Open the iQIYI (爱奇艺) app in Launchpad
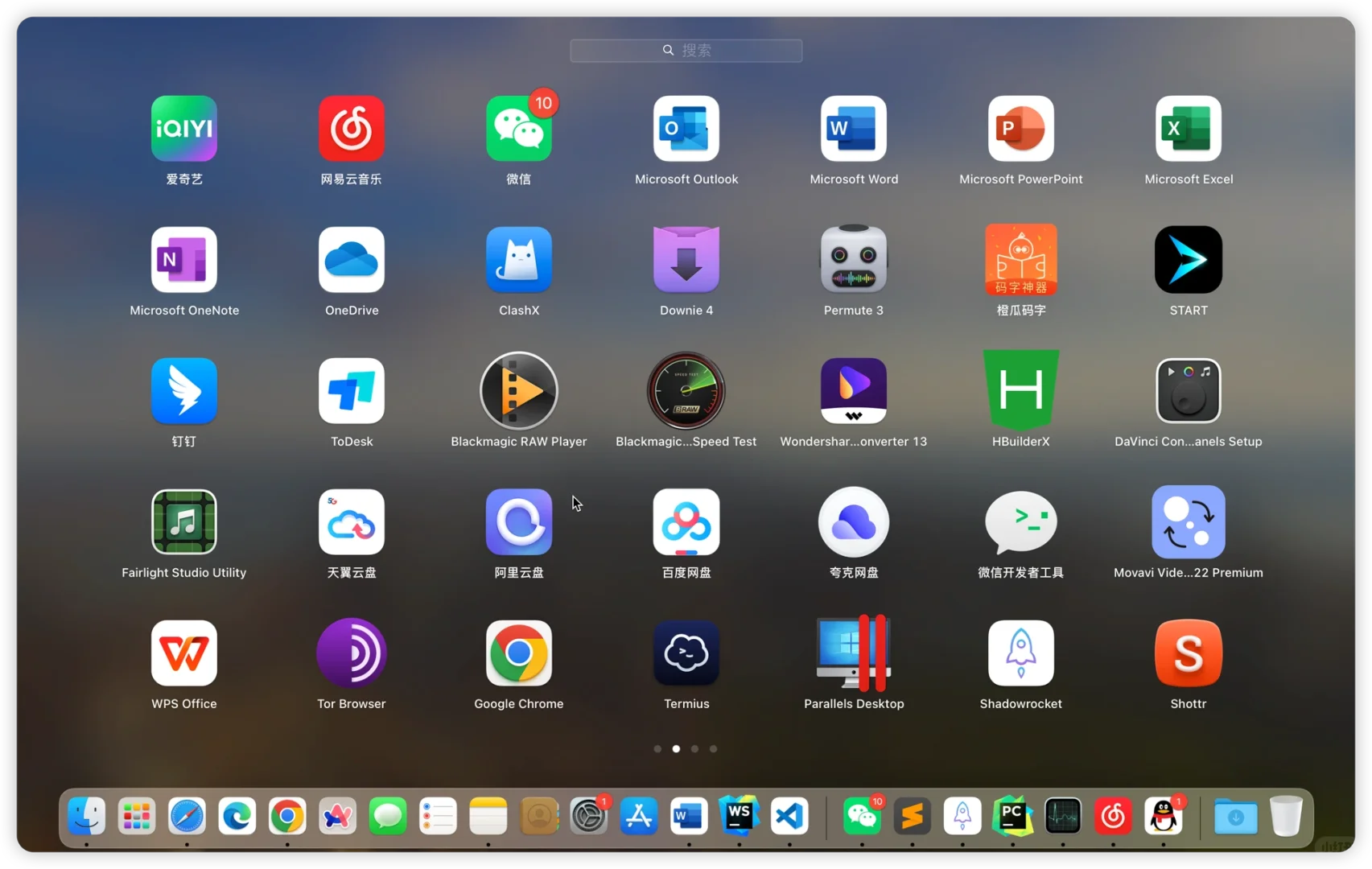This screenshot has width=1372, height=869. (184, 129)
